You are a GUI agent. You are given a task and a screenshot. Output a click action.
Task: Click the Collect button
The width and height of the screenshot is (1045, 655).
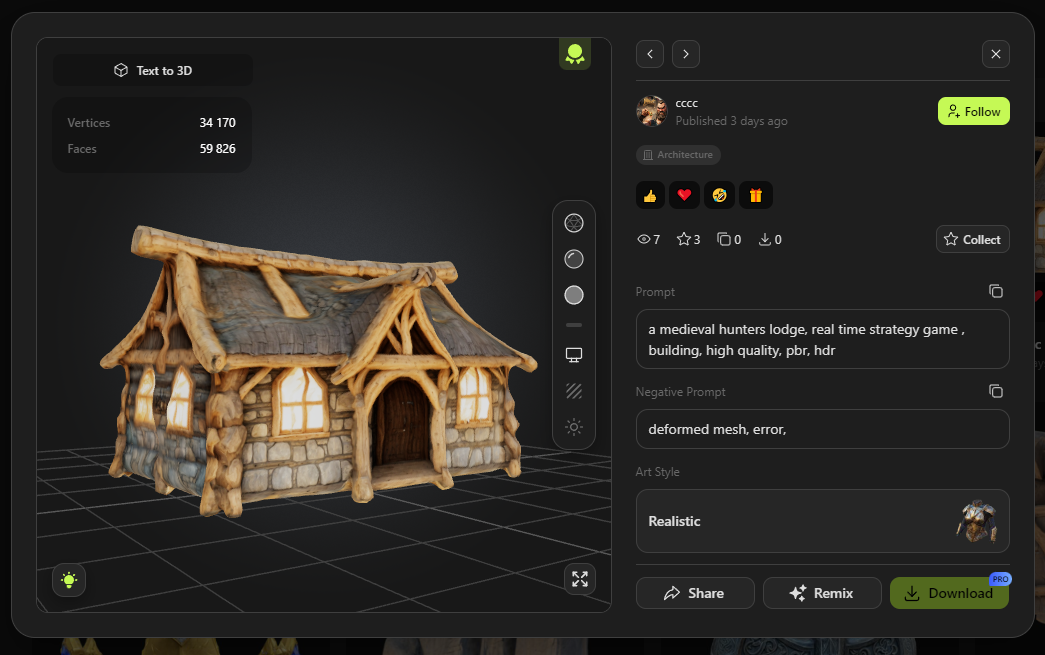(x=972, y=239)
